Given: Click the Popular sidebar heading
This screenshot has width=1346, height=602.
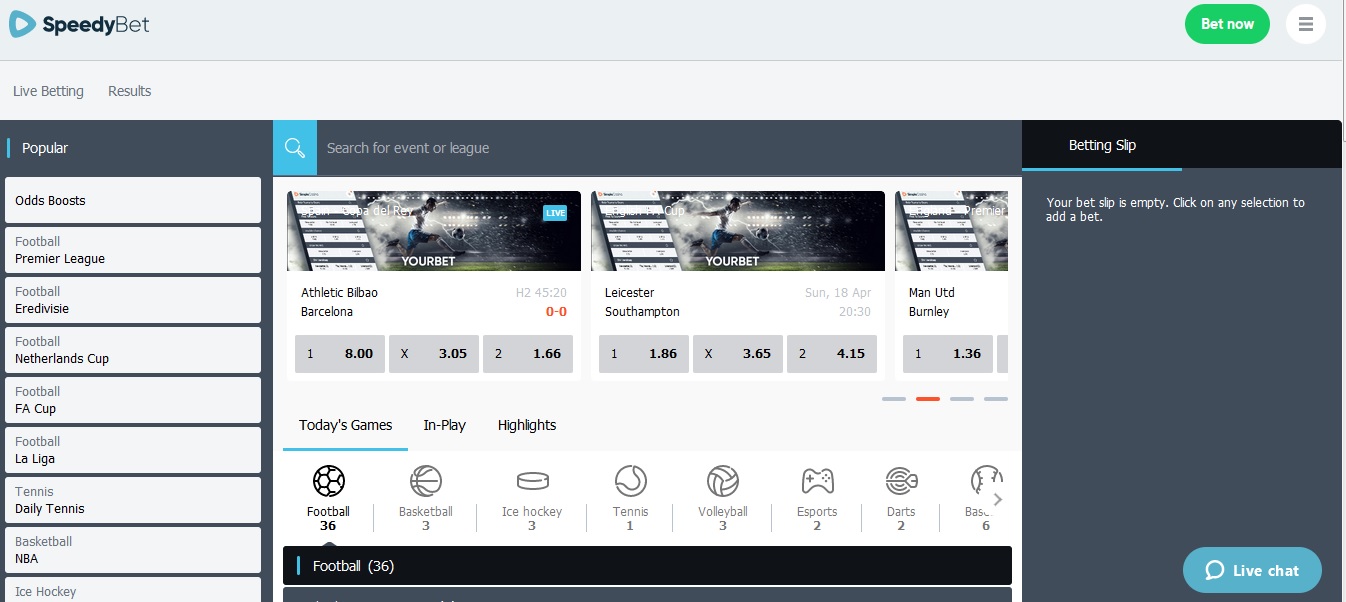Looking at the screenshot, I should (45, 148).
